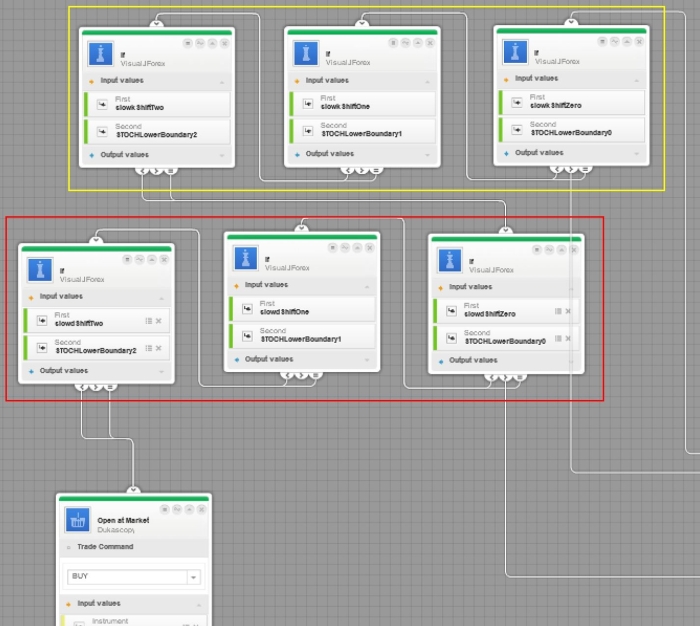Click the chess pawn icon of the slowk ShiftZero block
The height and width of the screenshot is (626, 700).
[x=515, y=51]
